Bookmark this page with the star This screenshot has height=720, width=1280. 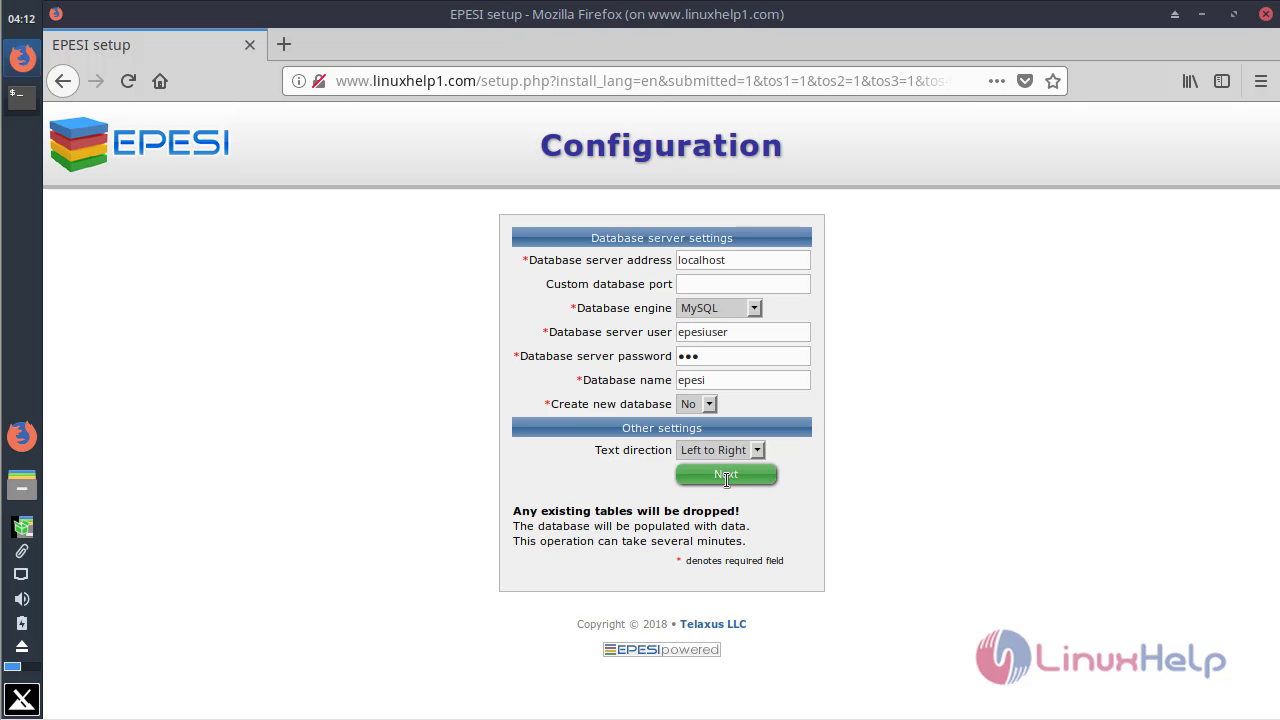[1053, 81]
